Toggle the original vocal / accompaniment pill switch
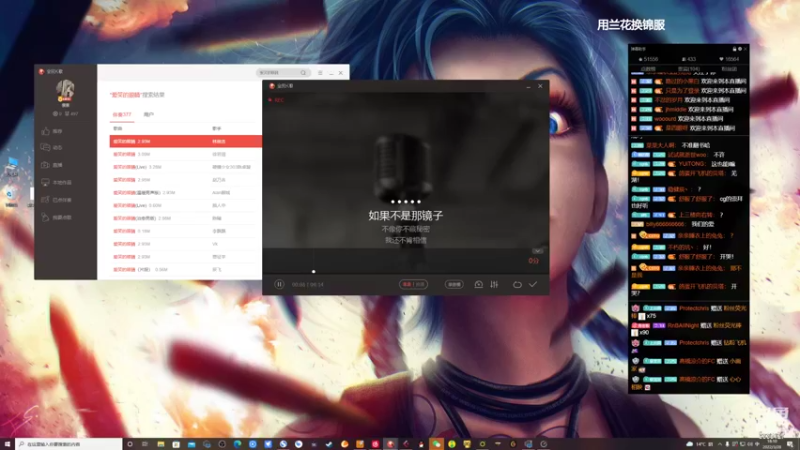The height and width of the screenshot is (450, 800). 413,284
